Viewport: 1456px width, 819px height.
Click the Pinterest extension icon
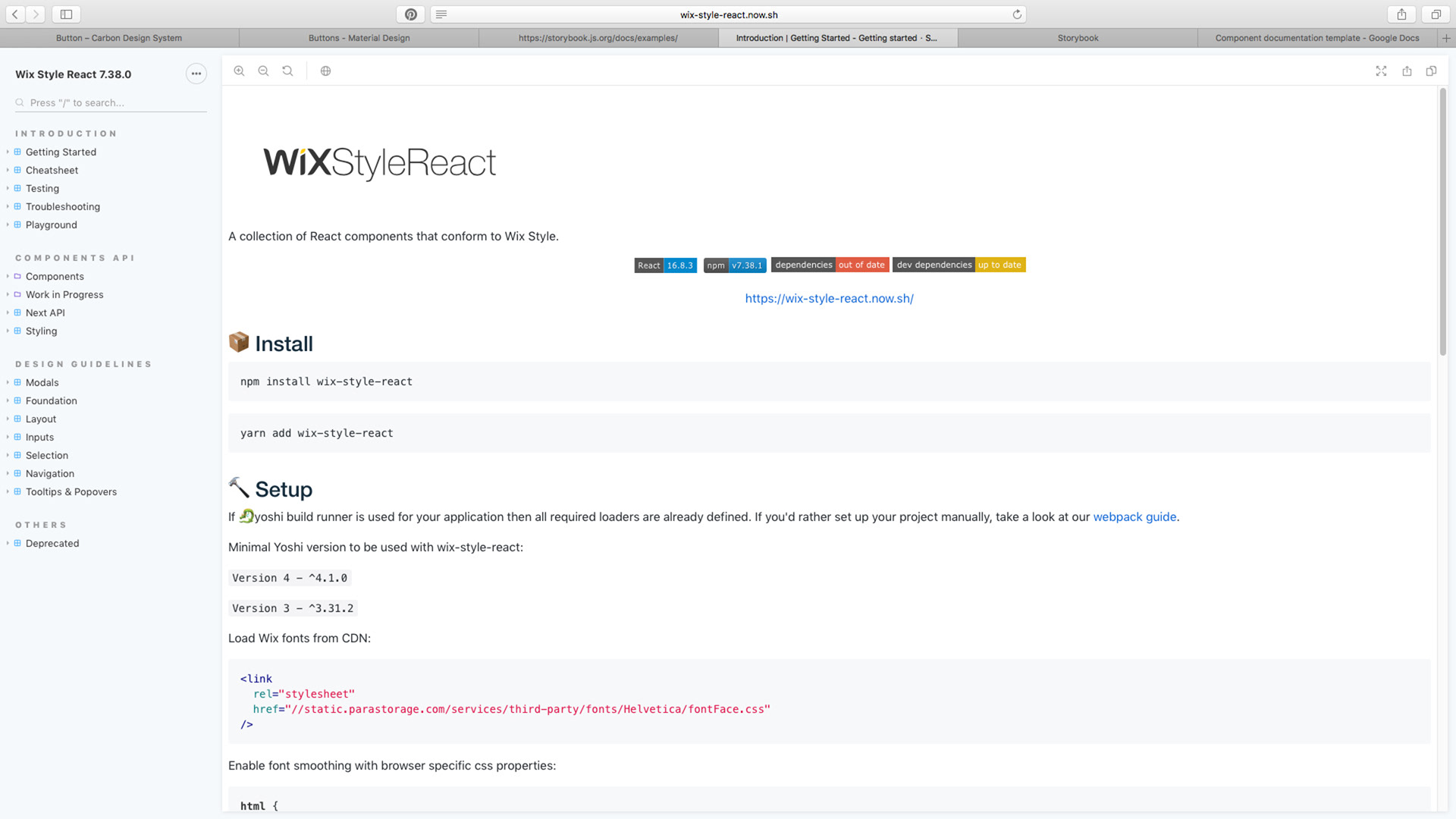(x=410, y=14)
